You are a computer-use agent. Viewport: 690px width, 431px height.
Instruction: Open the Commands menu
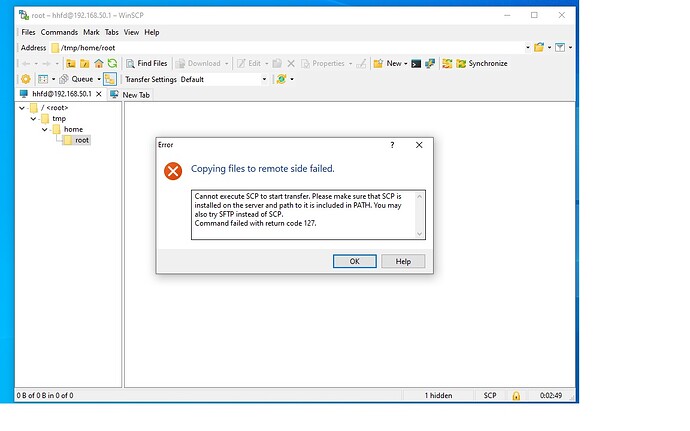click(x=59, y=32)
